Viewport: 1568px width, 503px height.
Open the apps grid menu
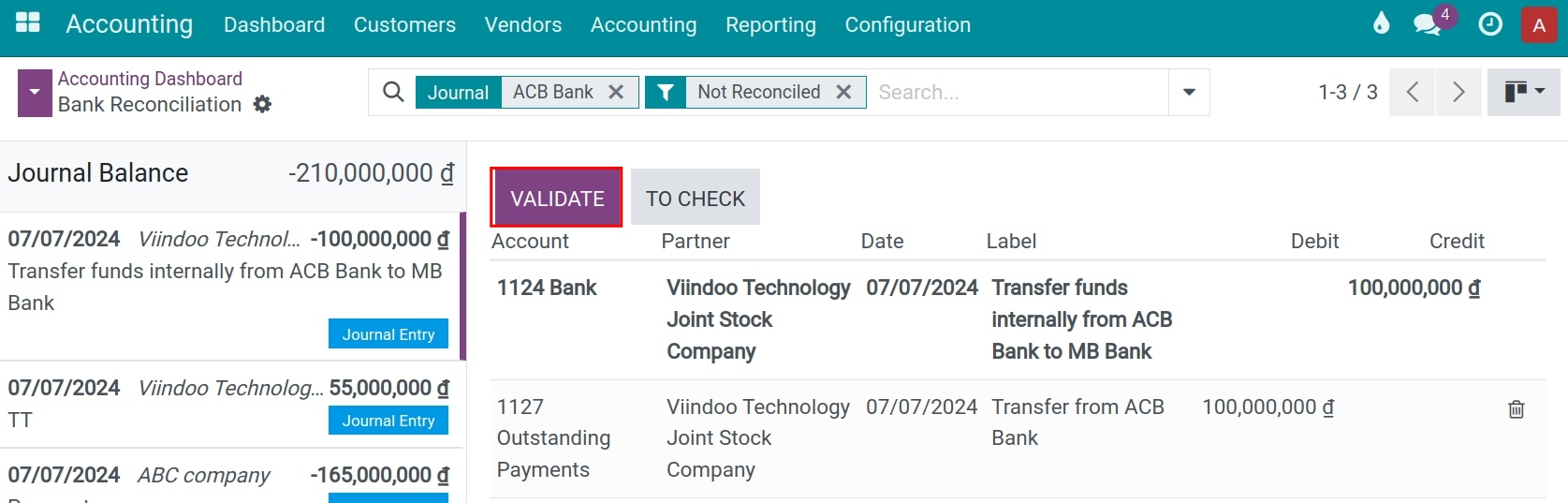tap(28, 22)
